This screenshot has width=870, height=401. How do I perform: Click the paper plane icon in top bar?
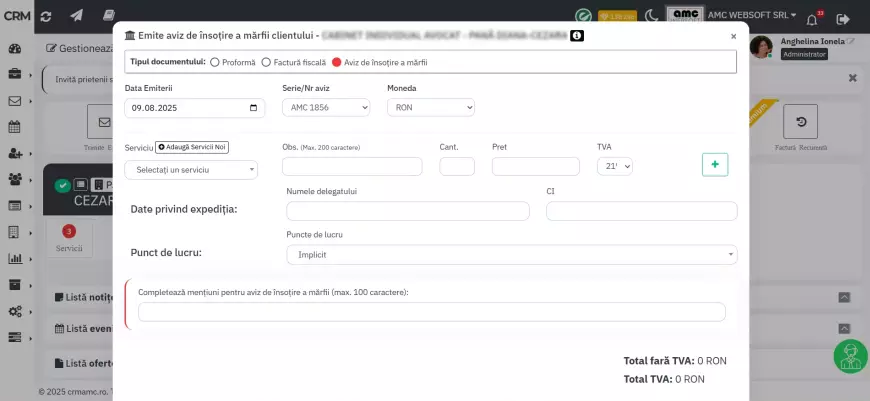tap(78, 17)
